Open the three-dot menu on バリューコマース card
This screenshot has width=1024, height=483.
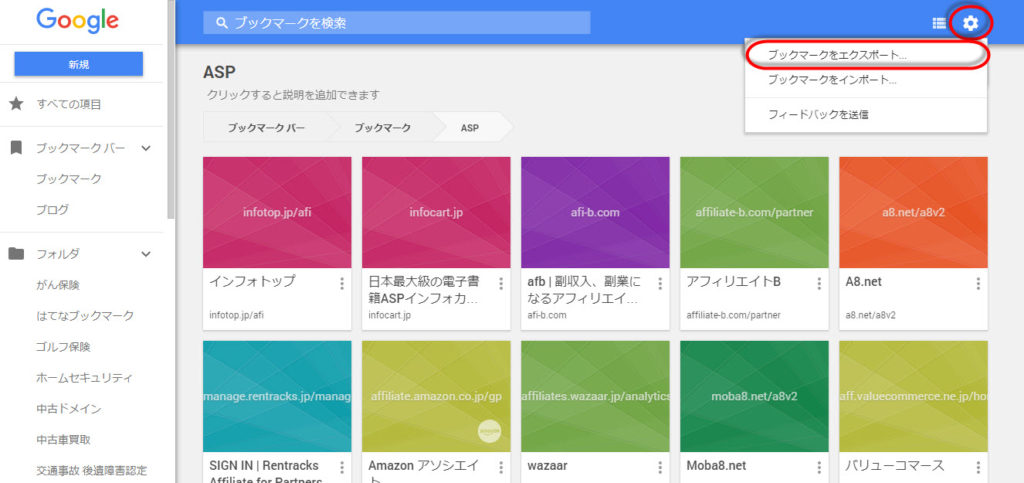[x=978, y=467]
